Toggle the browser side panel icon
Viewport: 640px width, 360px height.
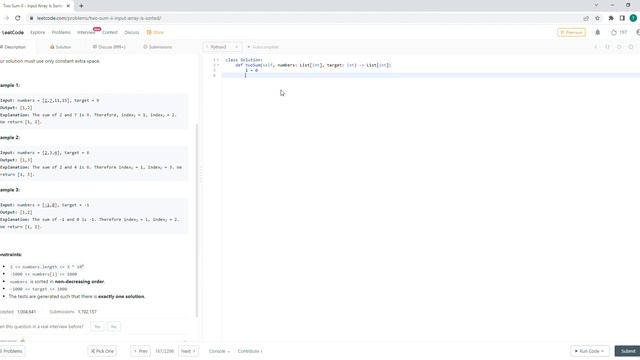pos(622,18)
